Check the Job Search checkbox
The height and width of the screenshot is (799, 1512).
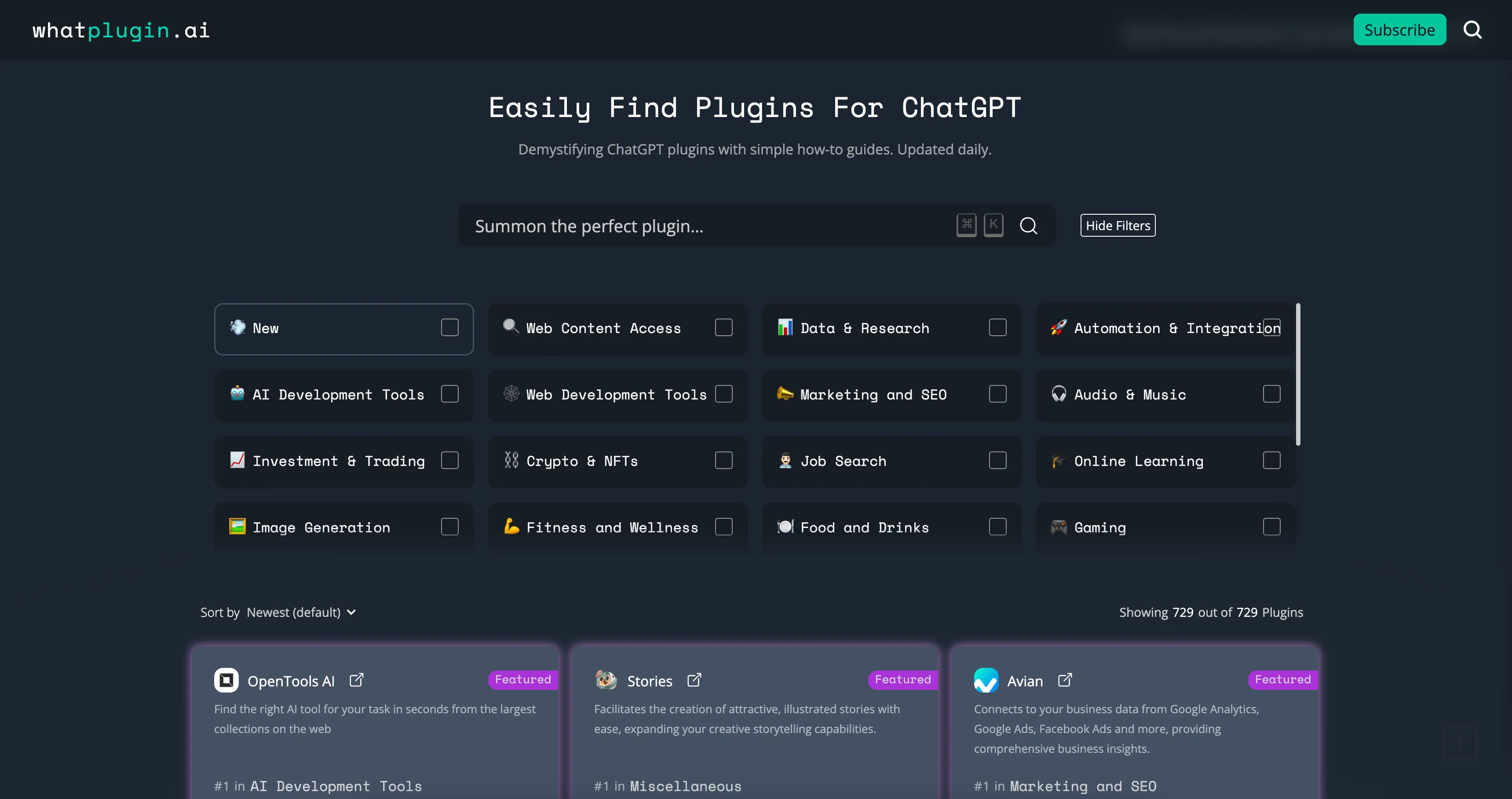[997, 460]
